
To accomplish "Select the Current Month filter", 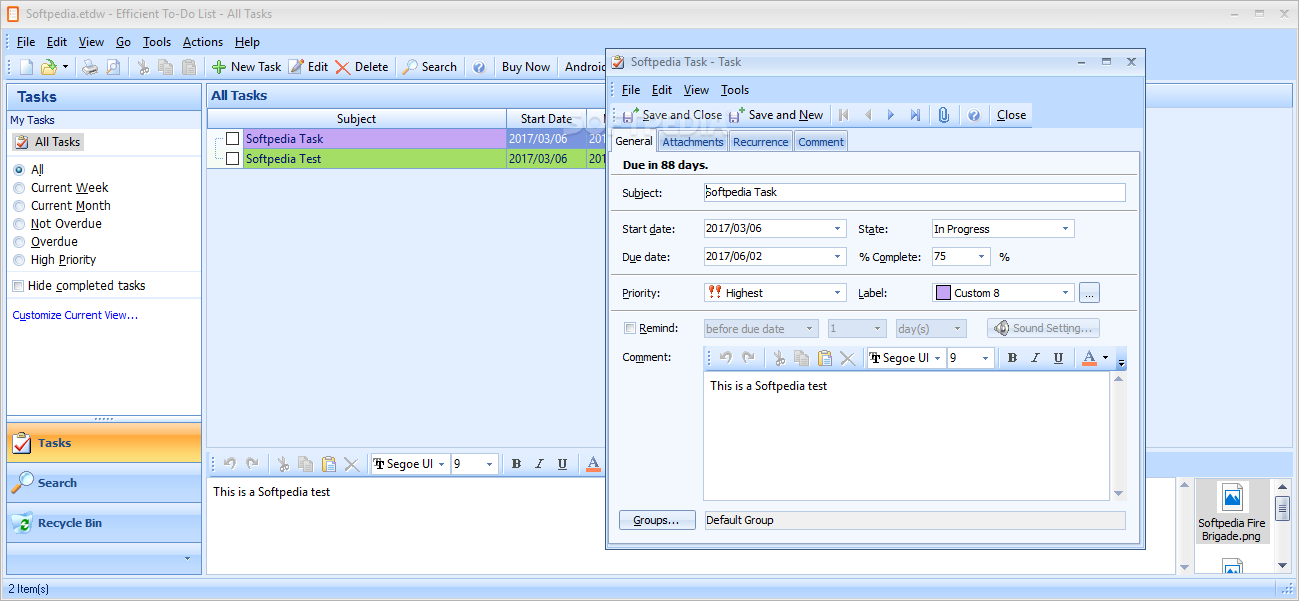I will pyautogui.click(x=19, y=206).
